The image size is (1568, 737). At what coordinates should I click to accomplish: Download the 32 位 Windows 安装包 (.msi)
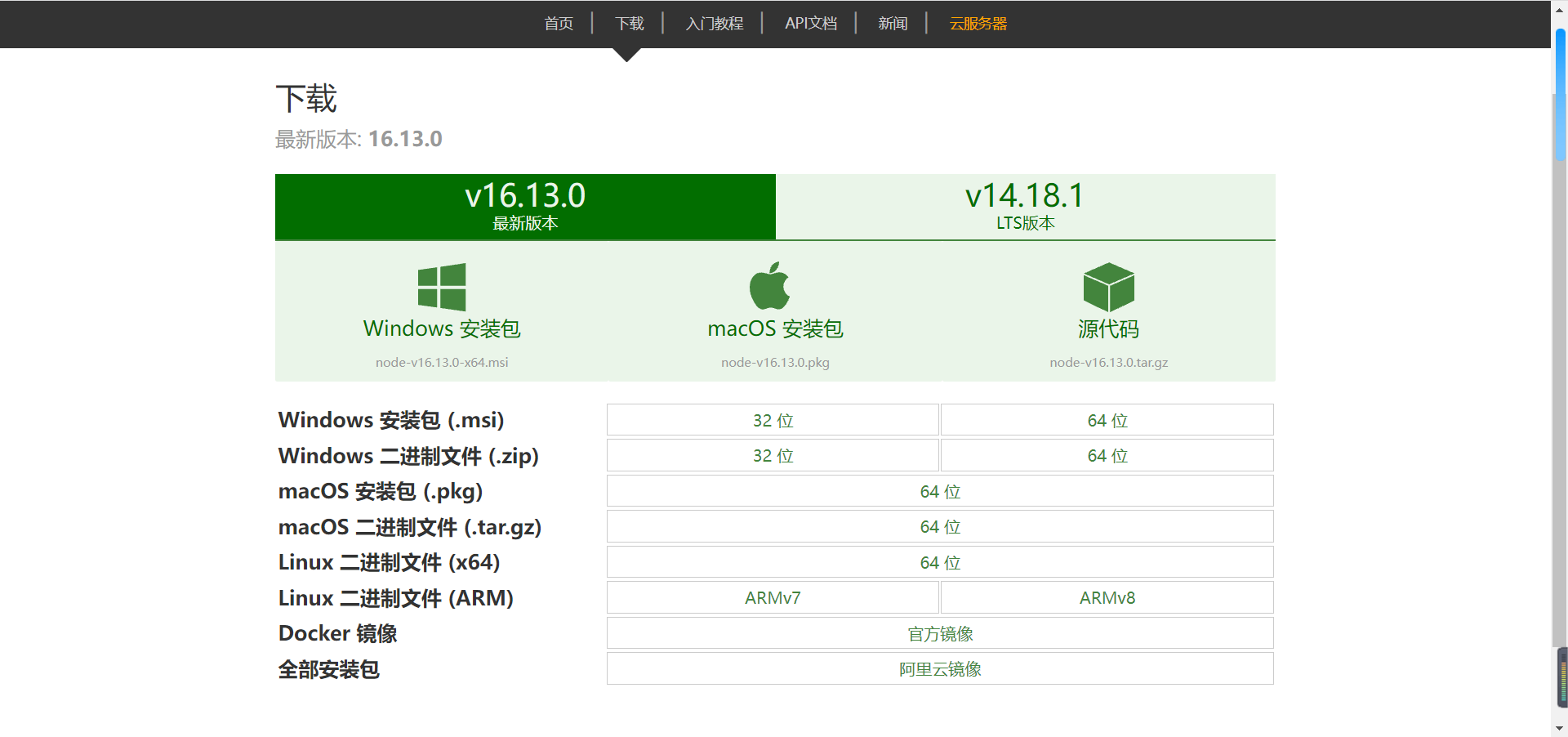pos(772,420)
